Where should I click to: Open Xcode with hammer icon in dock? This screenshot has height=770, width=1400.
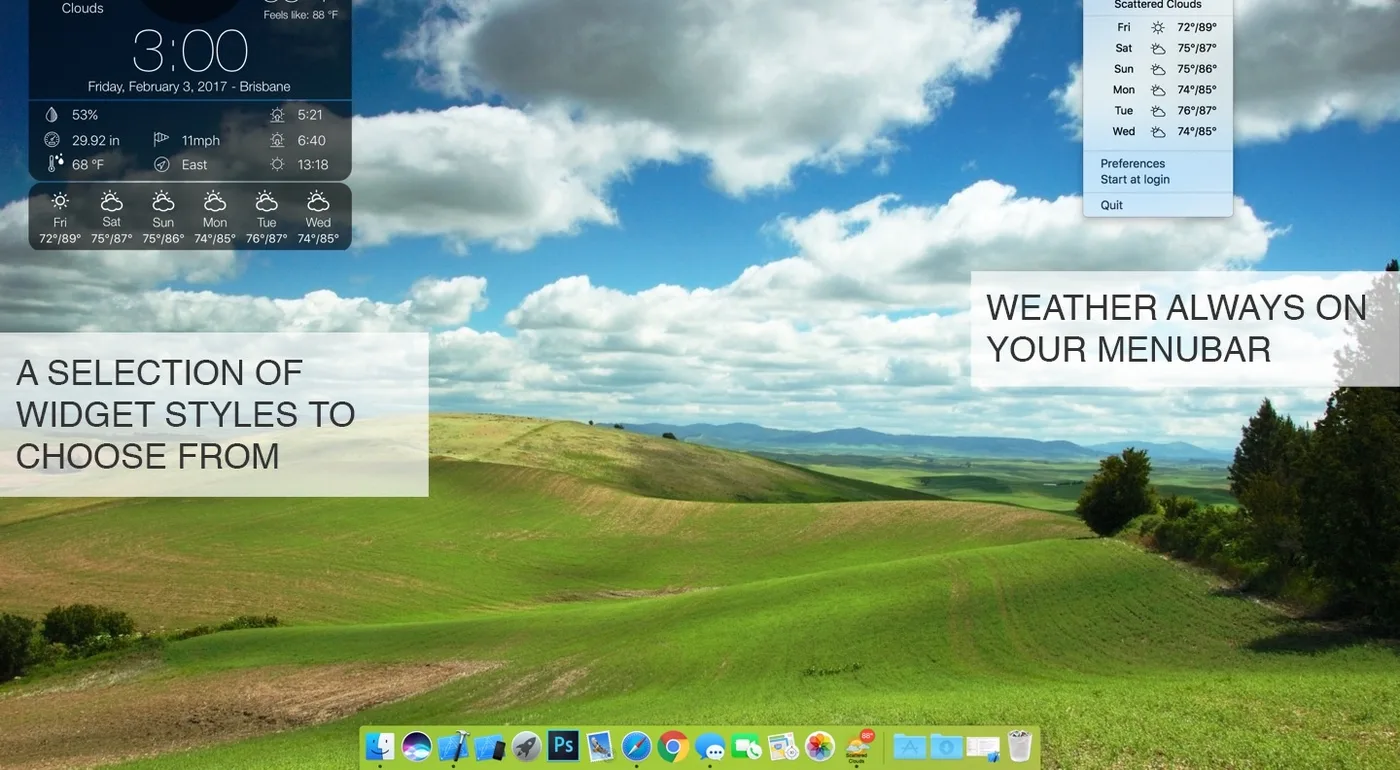[454, 746]
